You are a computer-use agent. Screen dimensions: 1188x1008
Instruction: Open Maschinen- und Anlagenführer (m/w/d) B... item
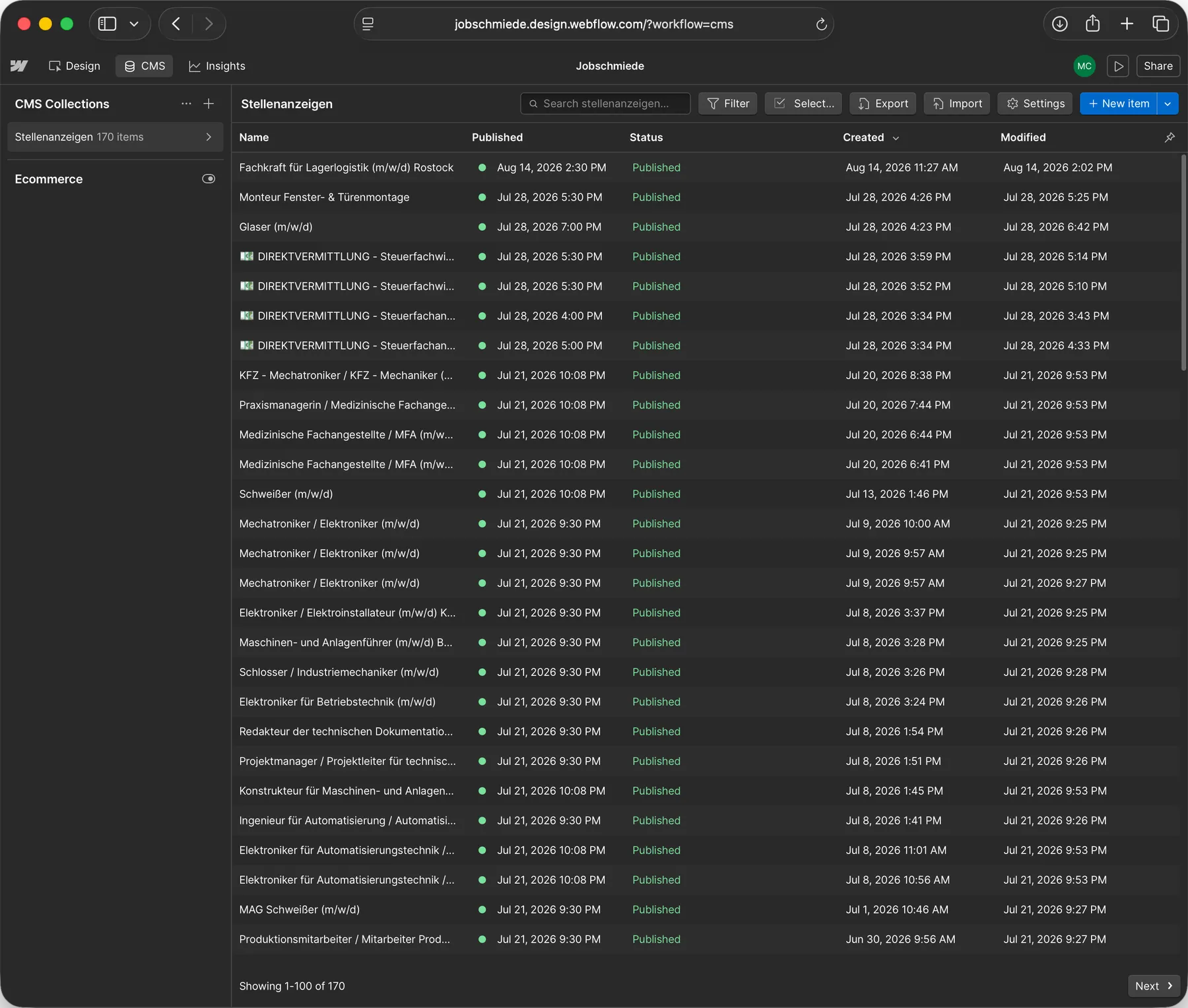click(x=346, y=642)
